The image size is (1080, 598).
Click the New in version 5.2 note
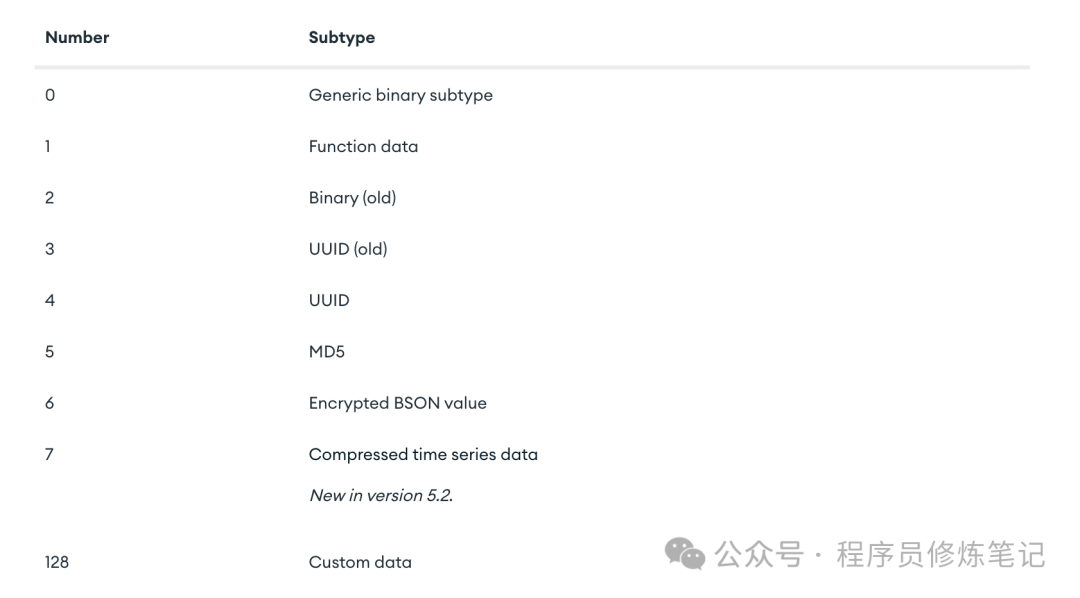[380, 495]
